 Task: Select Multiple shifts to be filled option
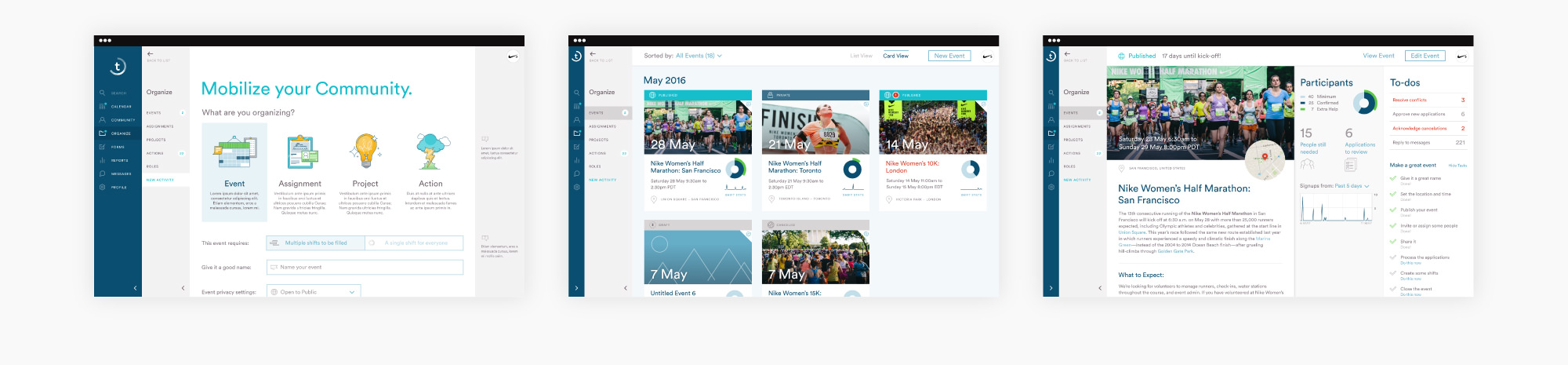click(x=316, y=243)
